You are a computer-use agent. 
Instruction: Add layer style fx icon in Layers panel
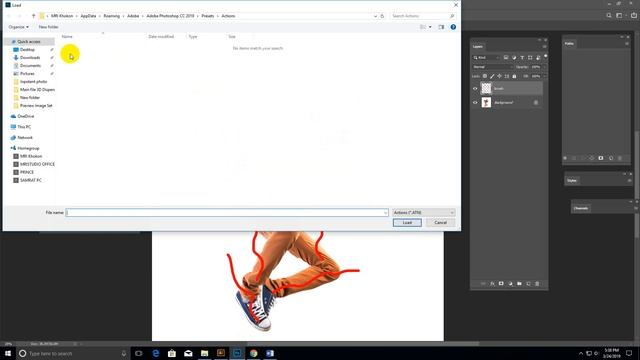coord(492,284)
